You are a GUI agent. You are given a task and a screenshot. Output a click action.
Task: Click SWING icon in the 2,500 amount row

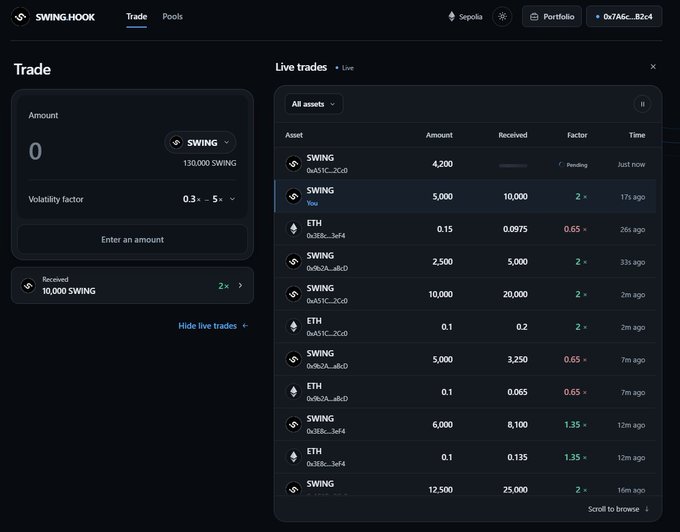tap(294, 261)
